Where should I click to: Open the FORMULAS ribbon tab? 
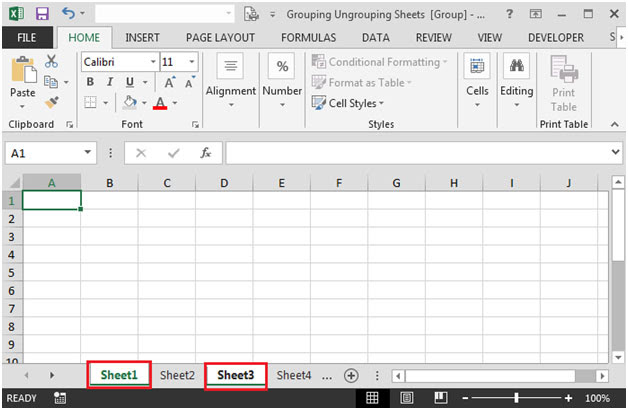click(x=308, y=38)
